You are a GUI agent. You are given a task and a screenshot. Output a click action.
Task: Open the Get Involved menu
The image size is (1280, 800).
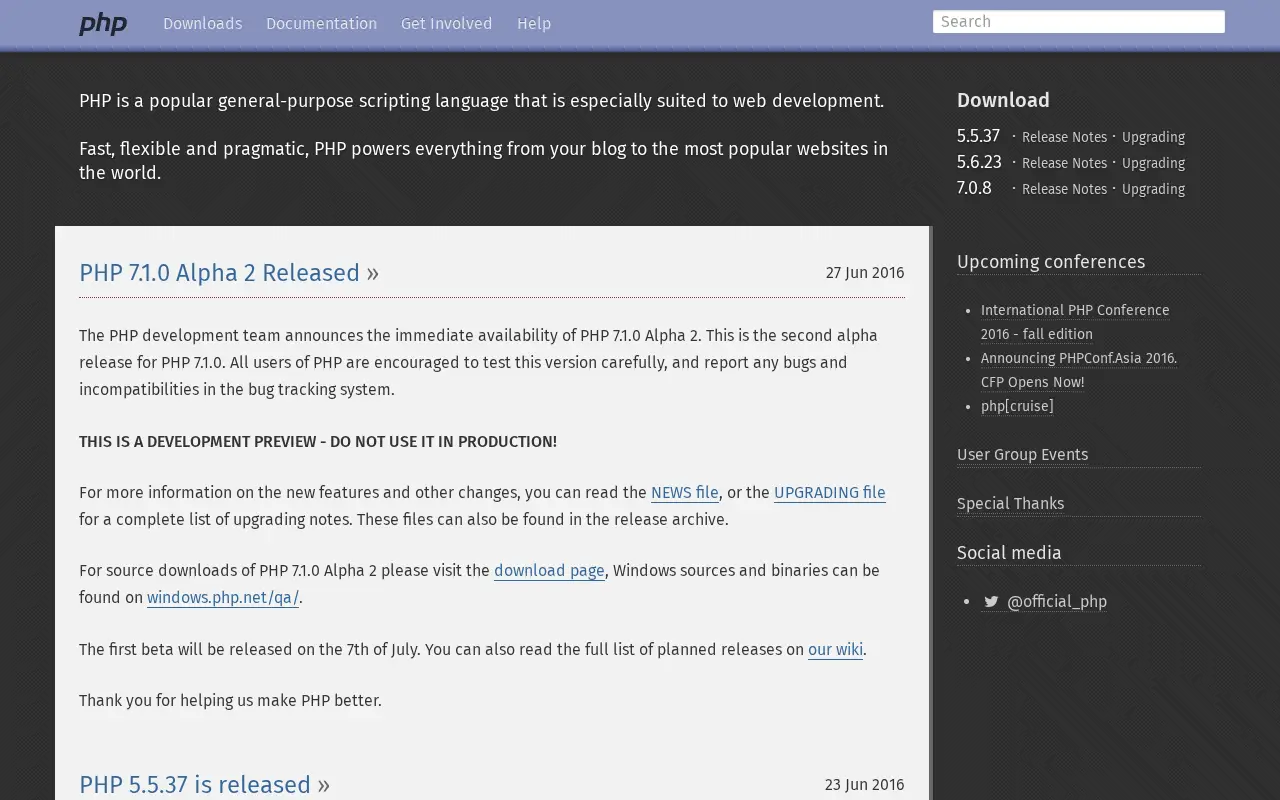pyautogui.click(x=446, y=23)
